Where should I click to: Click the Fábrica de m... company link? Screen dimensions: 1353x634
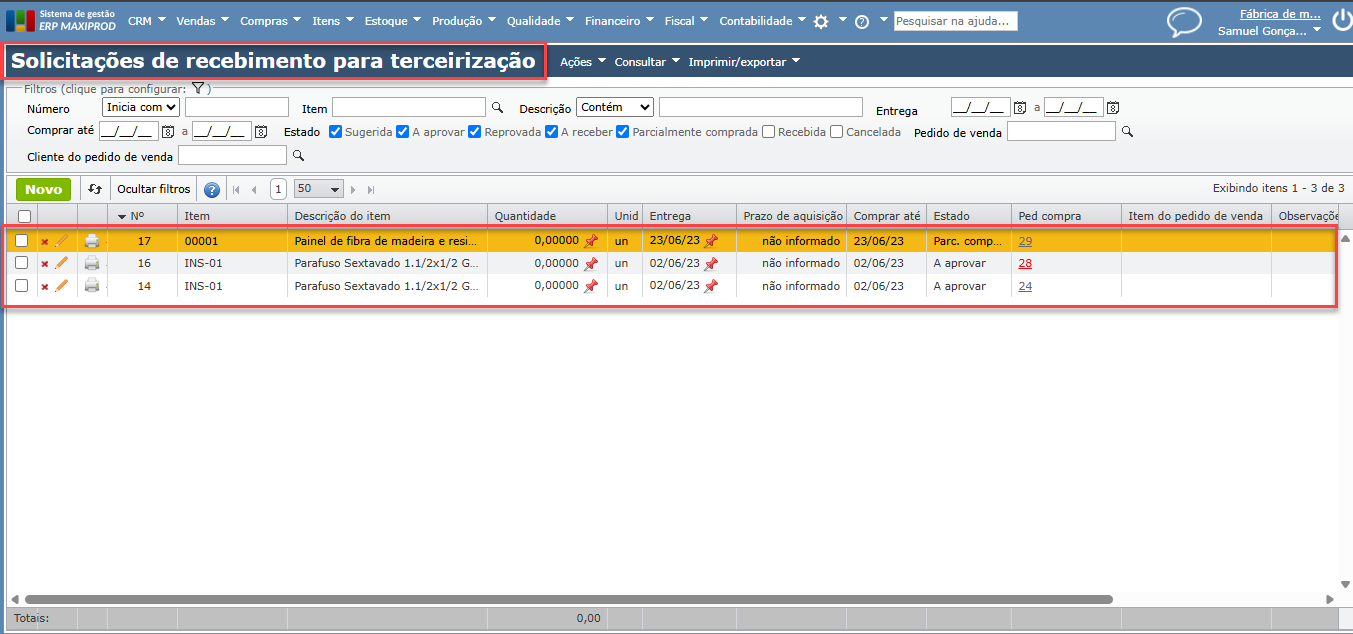(1280, 14)
